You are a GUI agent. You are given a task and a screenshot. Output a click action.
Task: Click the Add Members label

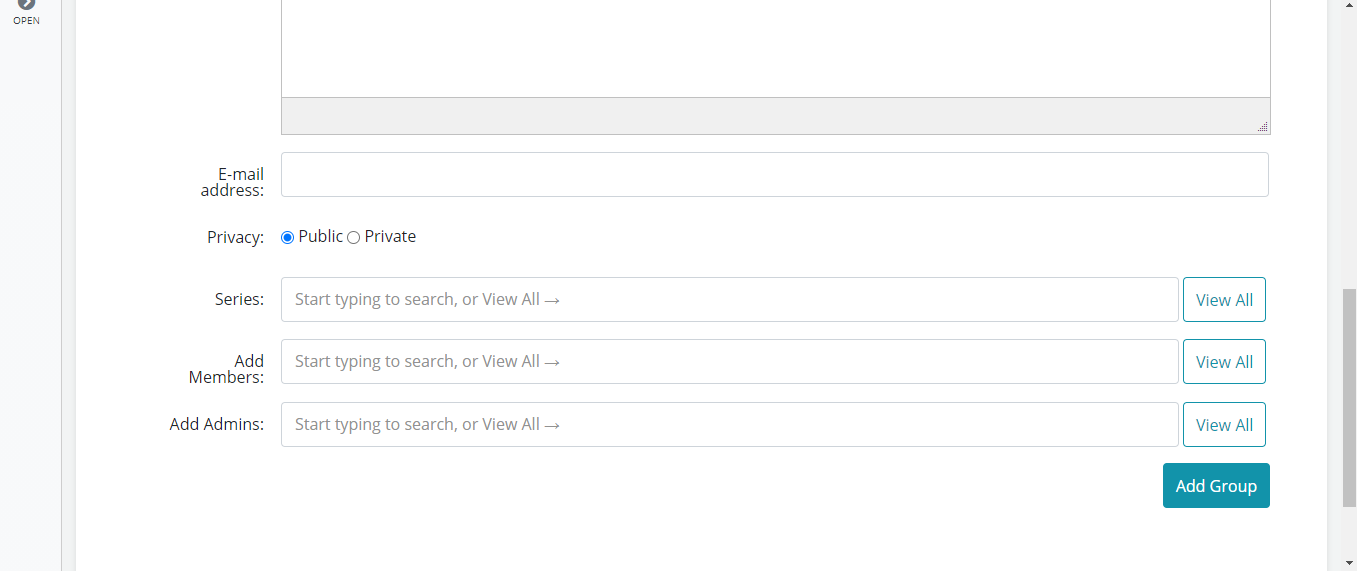click(x=227, y=369)
